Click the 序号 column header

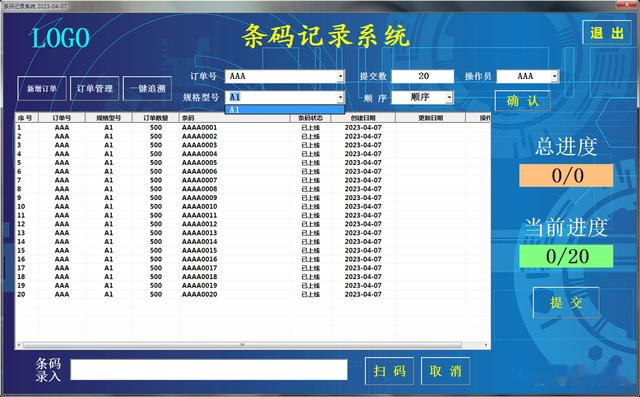[27, 118]
